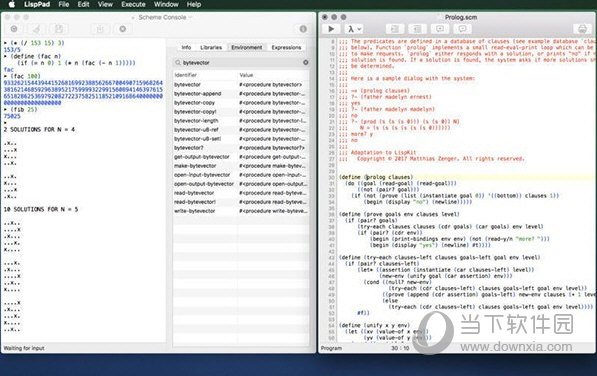This screenshot has height=376, width=597.
Task: Click the '30 : 10' cursor position indicator
Action: (x=400, y=348)
